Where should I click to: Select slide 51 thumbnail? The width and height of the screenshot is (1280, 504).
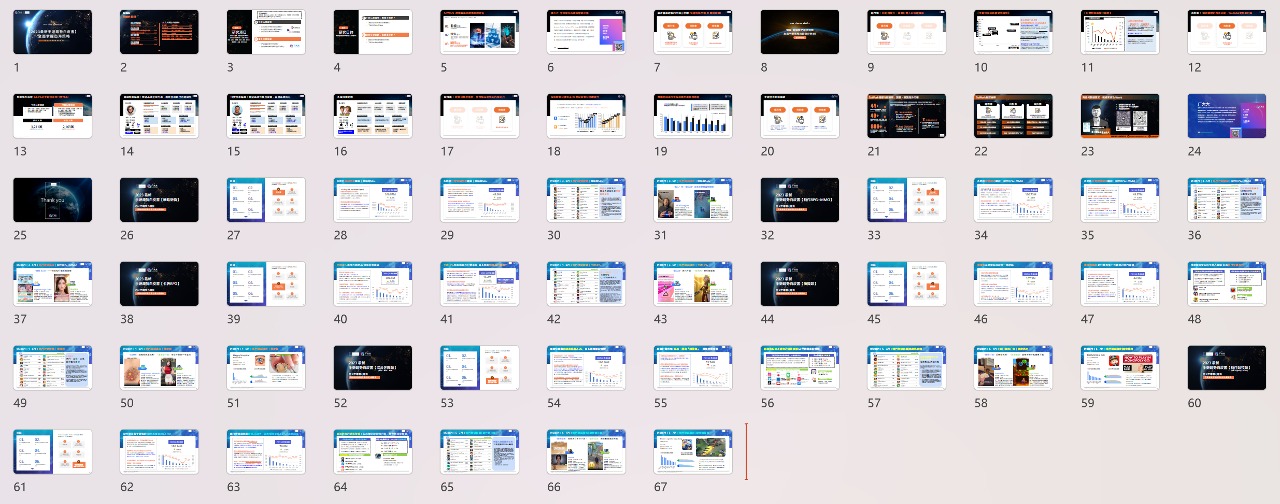click(266, 368)
